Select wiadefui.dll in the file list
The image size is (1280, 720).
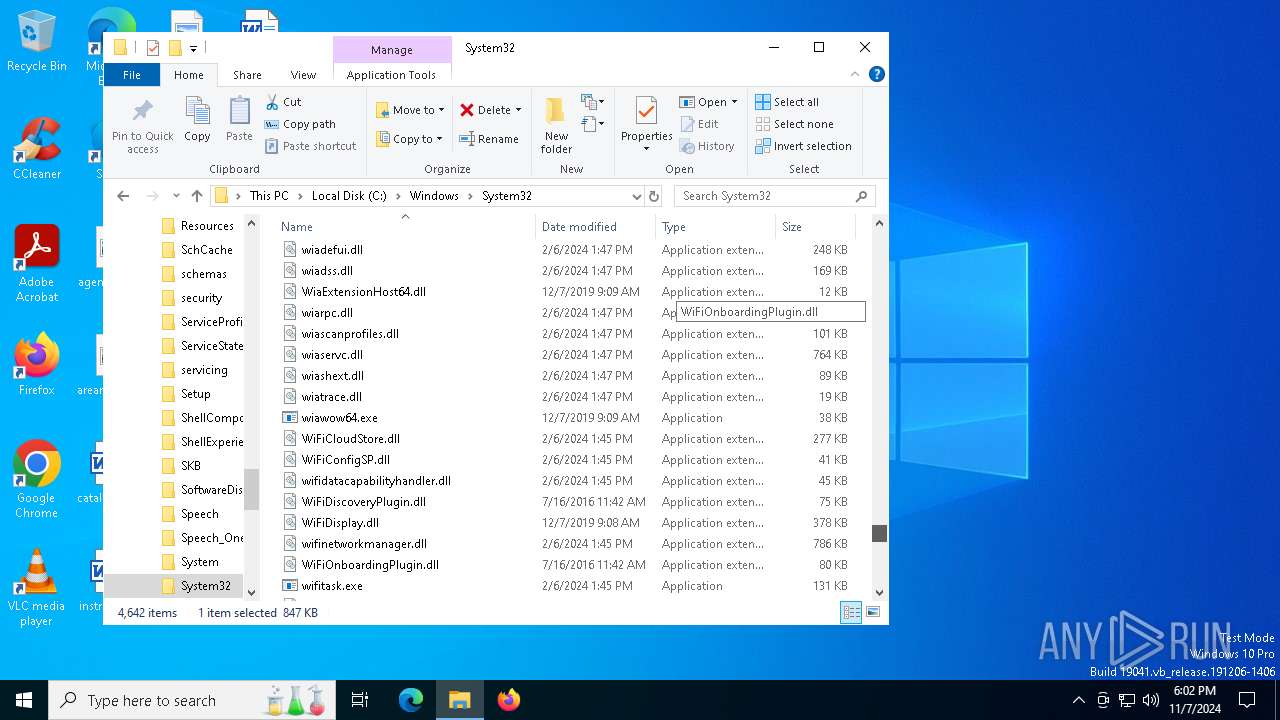[332, 250]
